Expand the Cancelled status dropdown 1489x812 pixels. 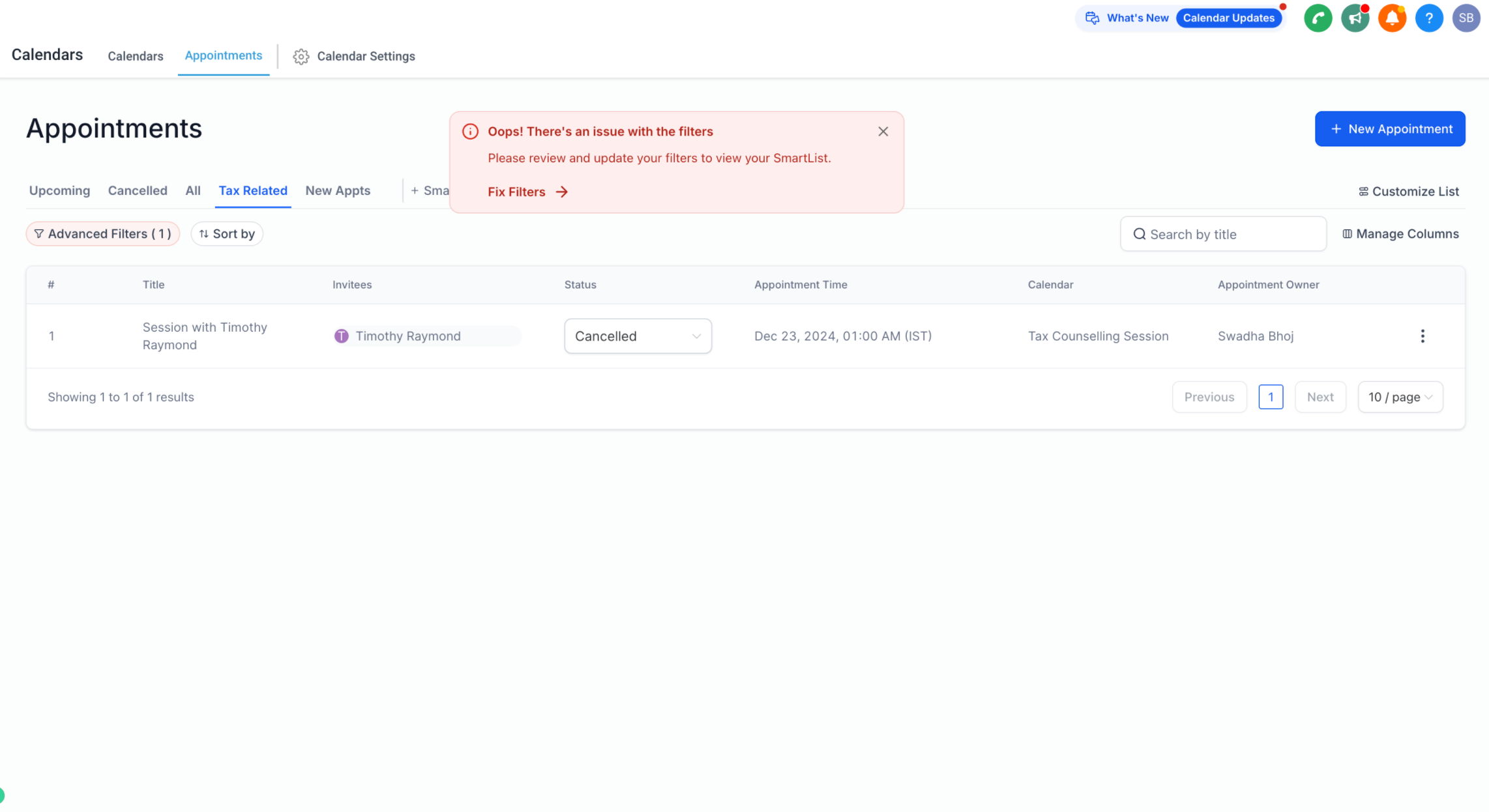click(x=638, y=336)
